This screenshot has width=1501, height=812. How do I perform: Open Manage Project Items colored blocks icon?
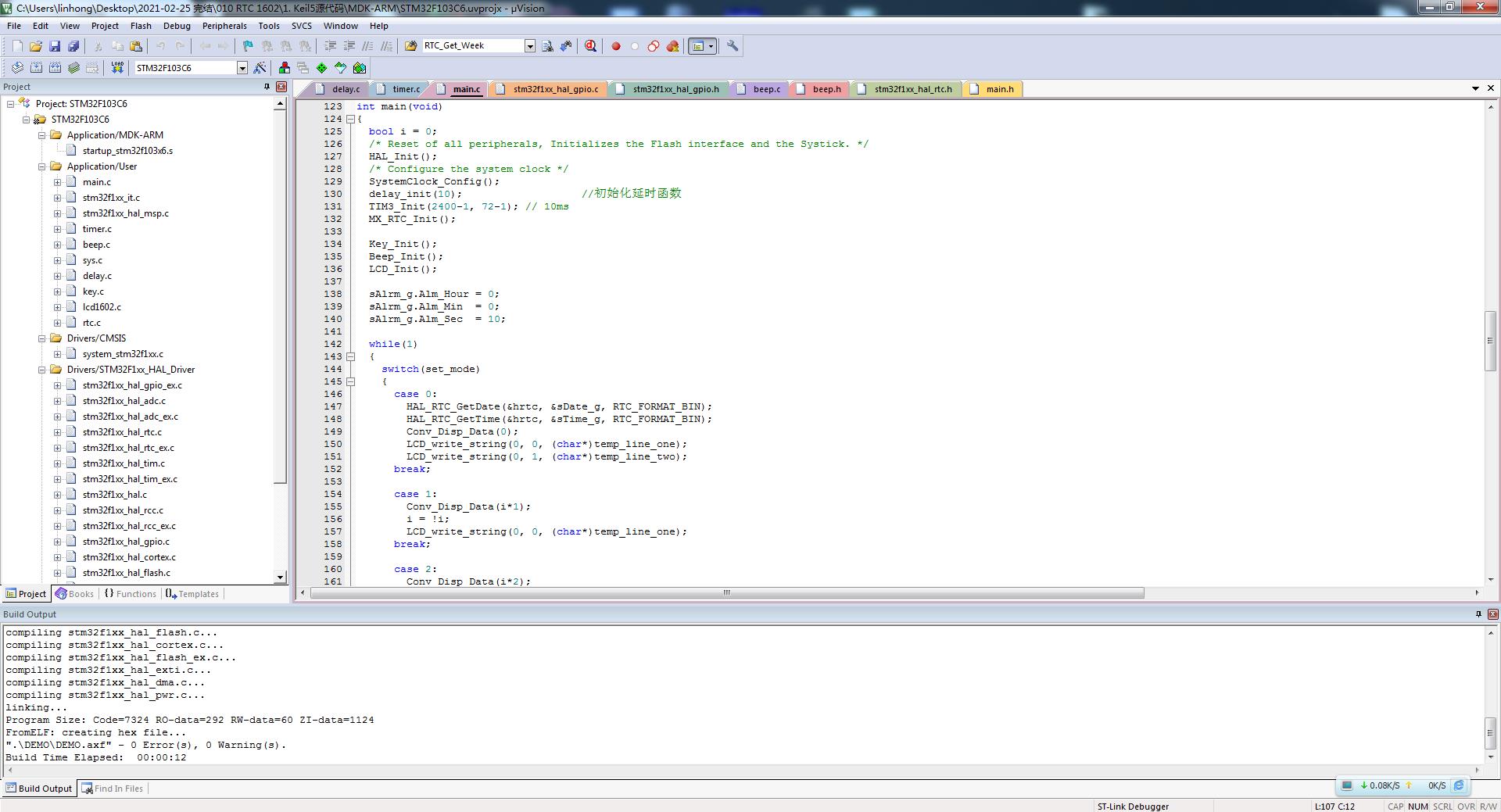pyautogui.click(x=284, y=68)
